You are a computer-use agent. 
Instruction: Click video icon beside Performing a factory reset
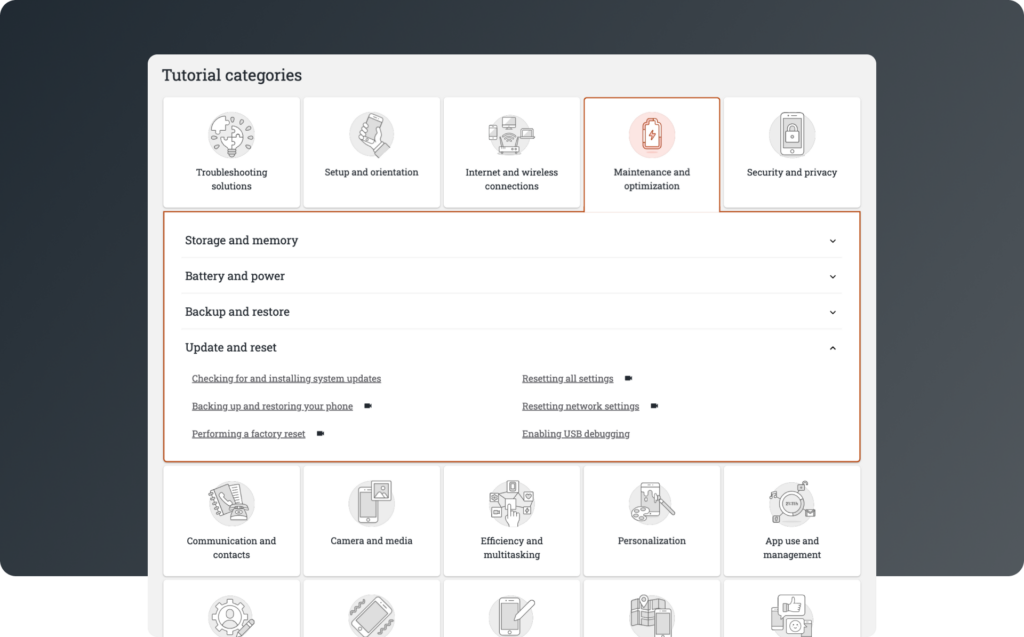pyautogui.click(x=320, y=433)
